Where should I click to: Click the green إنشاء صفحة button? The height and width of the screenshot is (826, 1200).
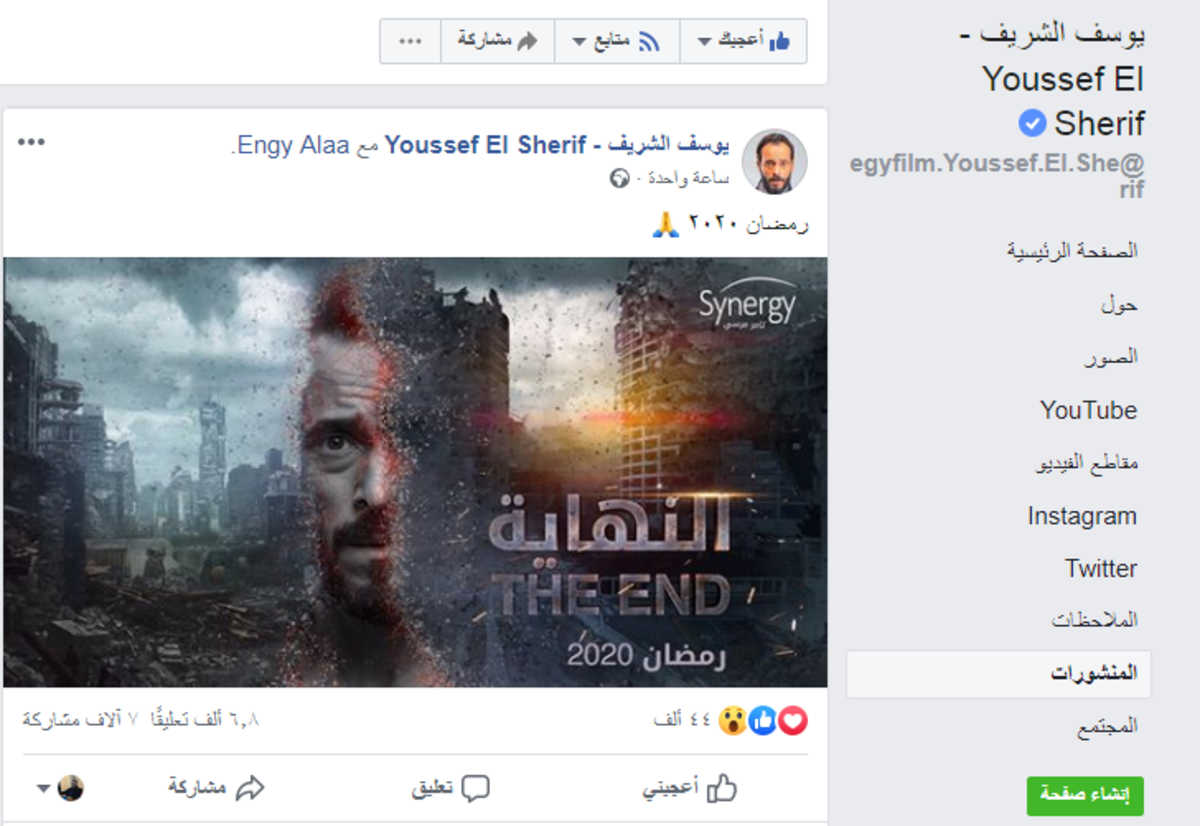click(x=1085, y=795)
